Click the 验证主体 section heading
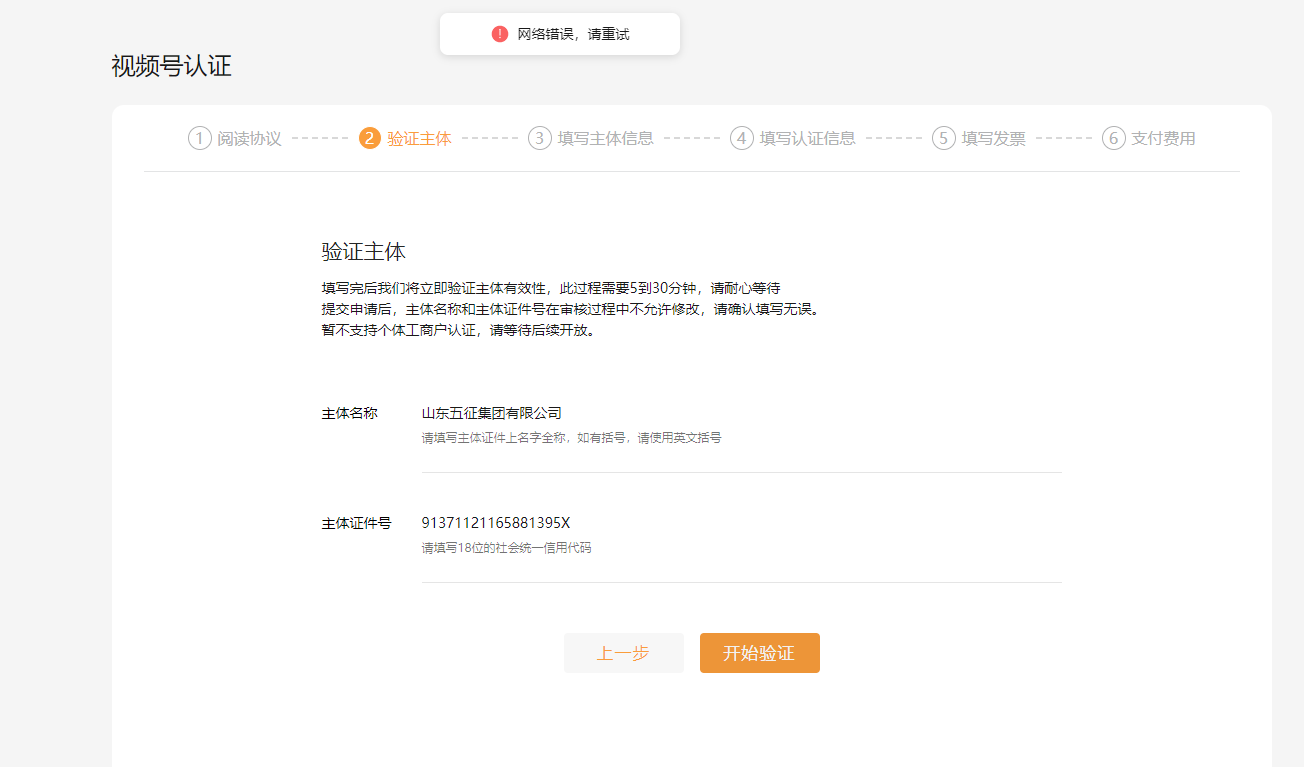This screenshot has width=1304, height=767. tap(364, 251)
